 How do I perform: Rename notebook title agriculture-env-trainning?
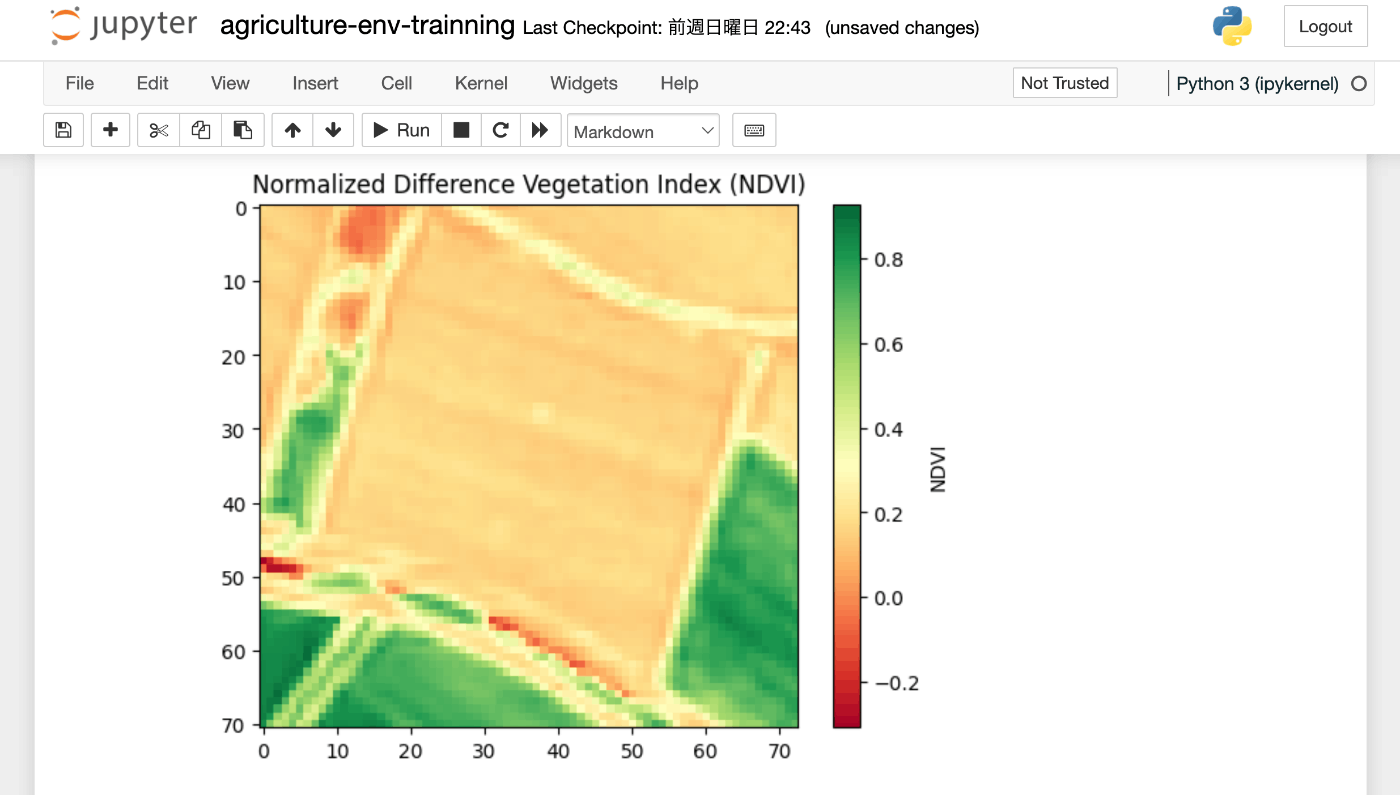tap(368, 26)
